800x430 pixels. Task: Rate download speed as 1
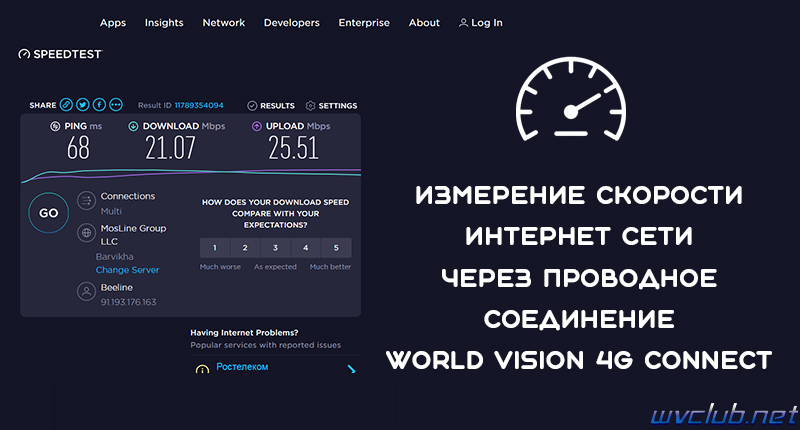215,248
